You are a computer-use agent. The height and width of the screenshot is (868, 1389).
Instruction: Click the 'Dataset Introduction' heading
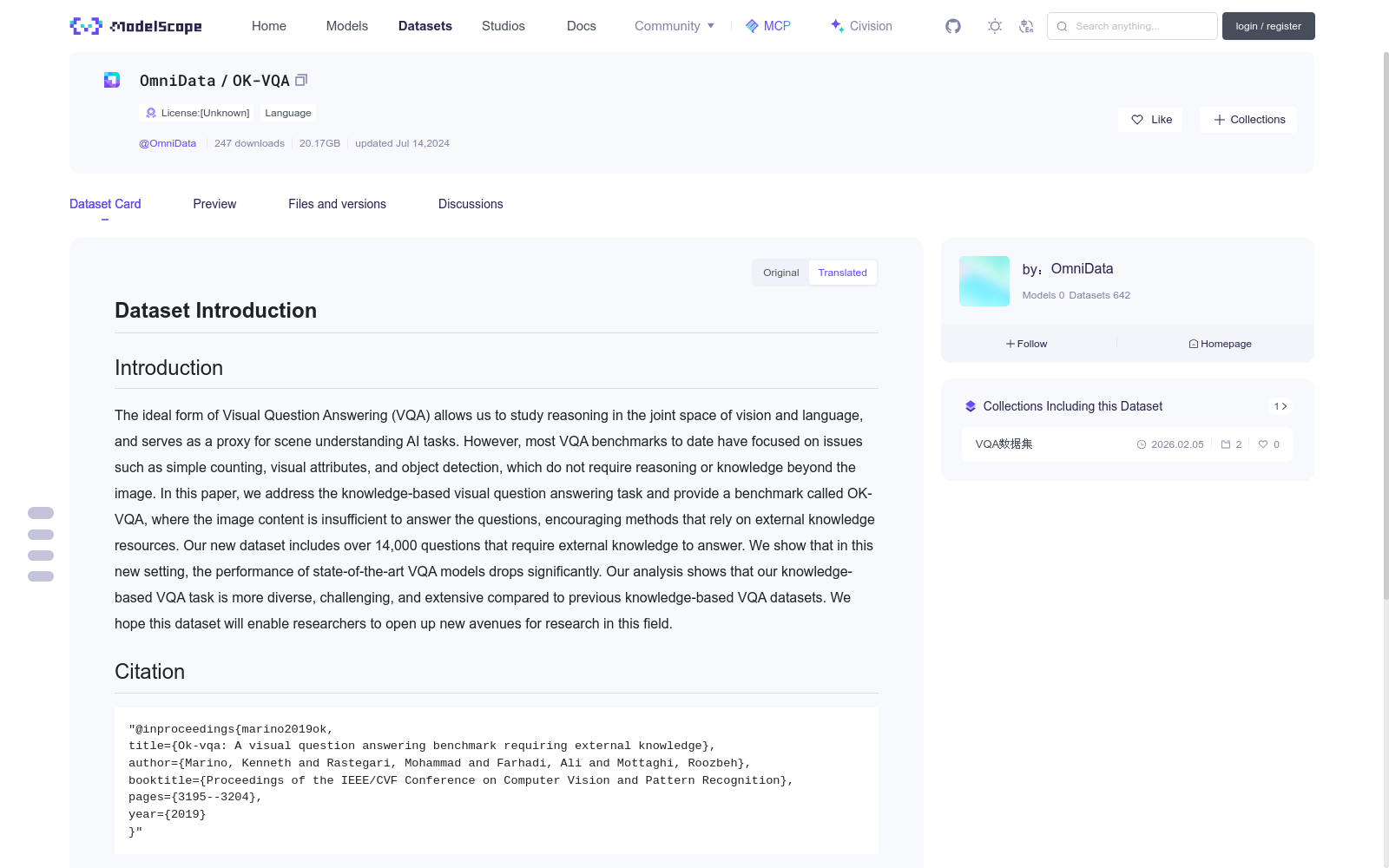tap(216, 311)
